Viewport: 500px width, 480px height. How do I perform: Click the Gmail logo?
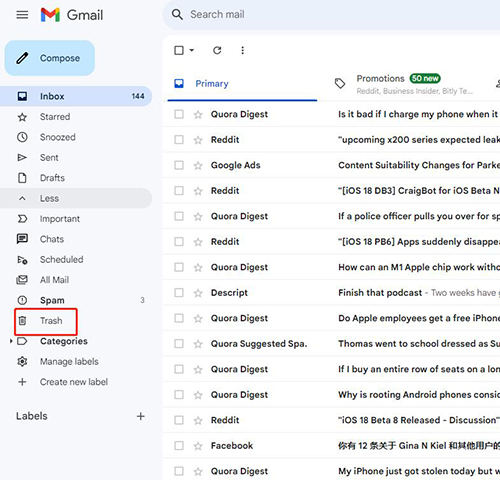click(x=72, y=15)
